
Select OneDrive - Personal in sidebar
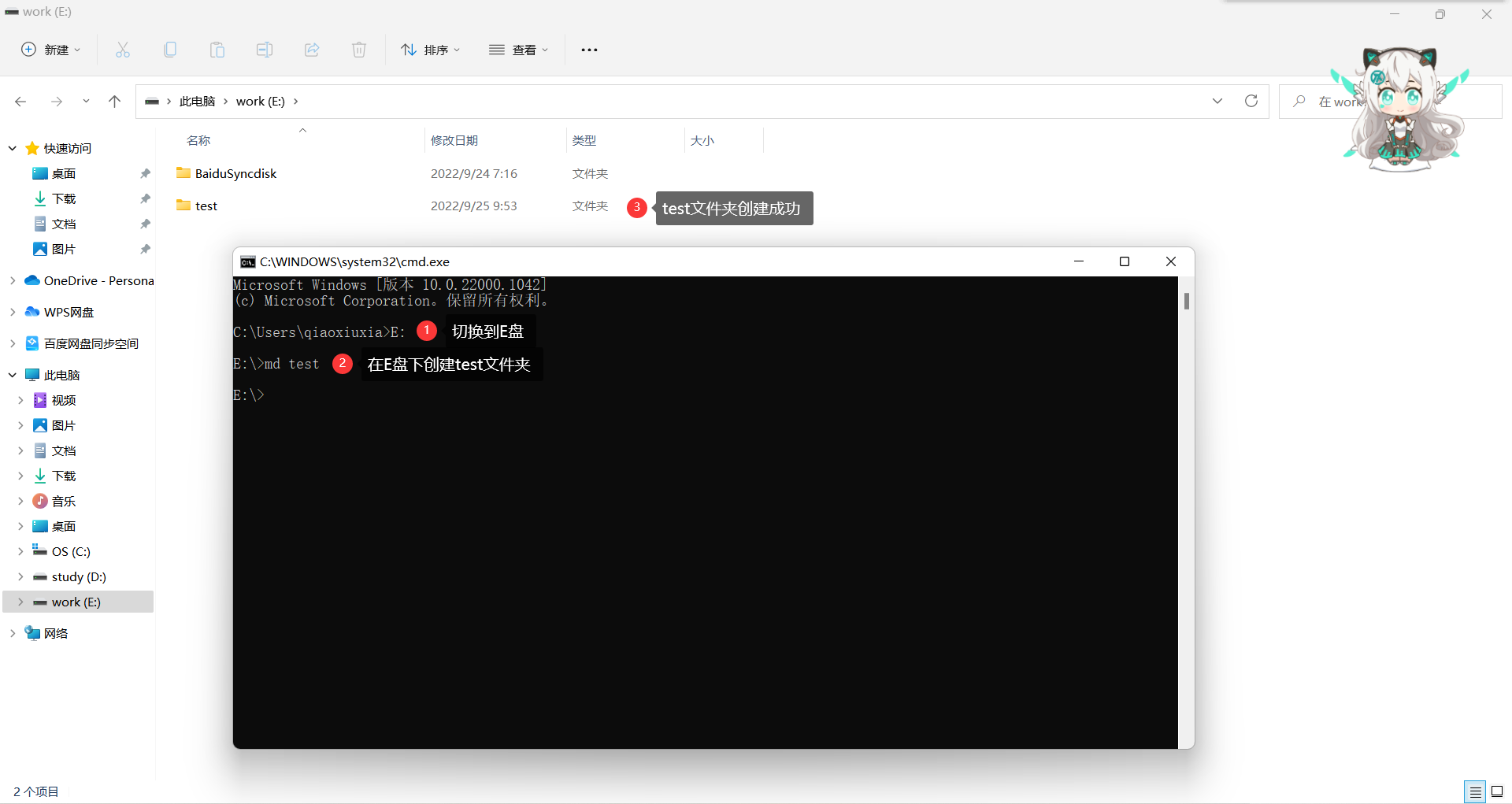coord(89,280)
